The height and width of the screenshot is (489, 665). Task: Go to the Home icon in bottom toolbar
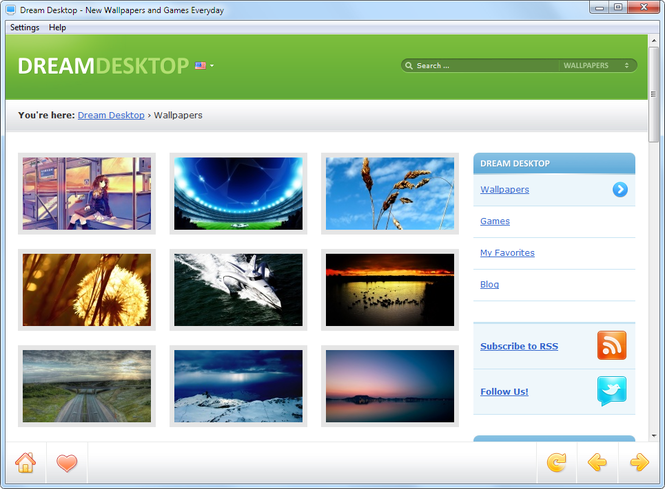pyautogui.click(x=25, y=462)
